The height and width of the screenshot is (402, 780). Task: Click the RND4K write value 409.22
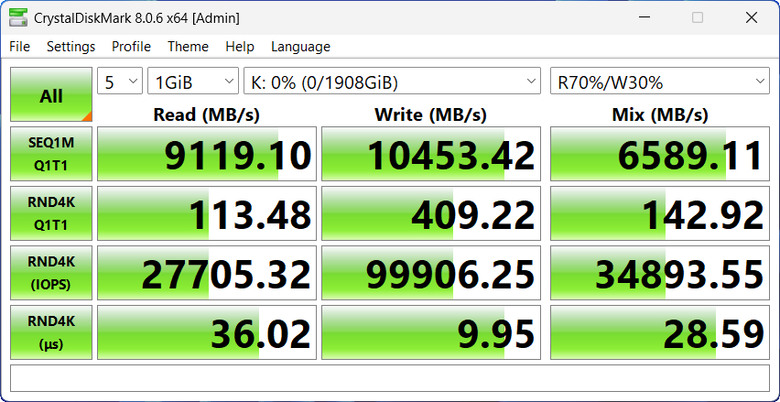(431, 213)
